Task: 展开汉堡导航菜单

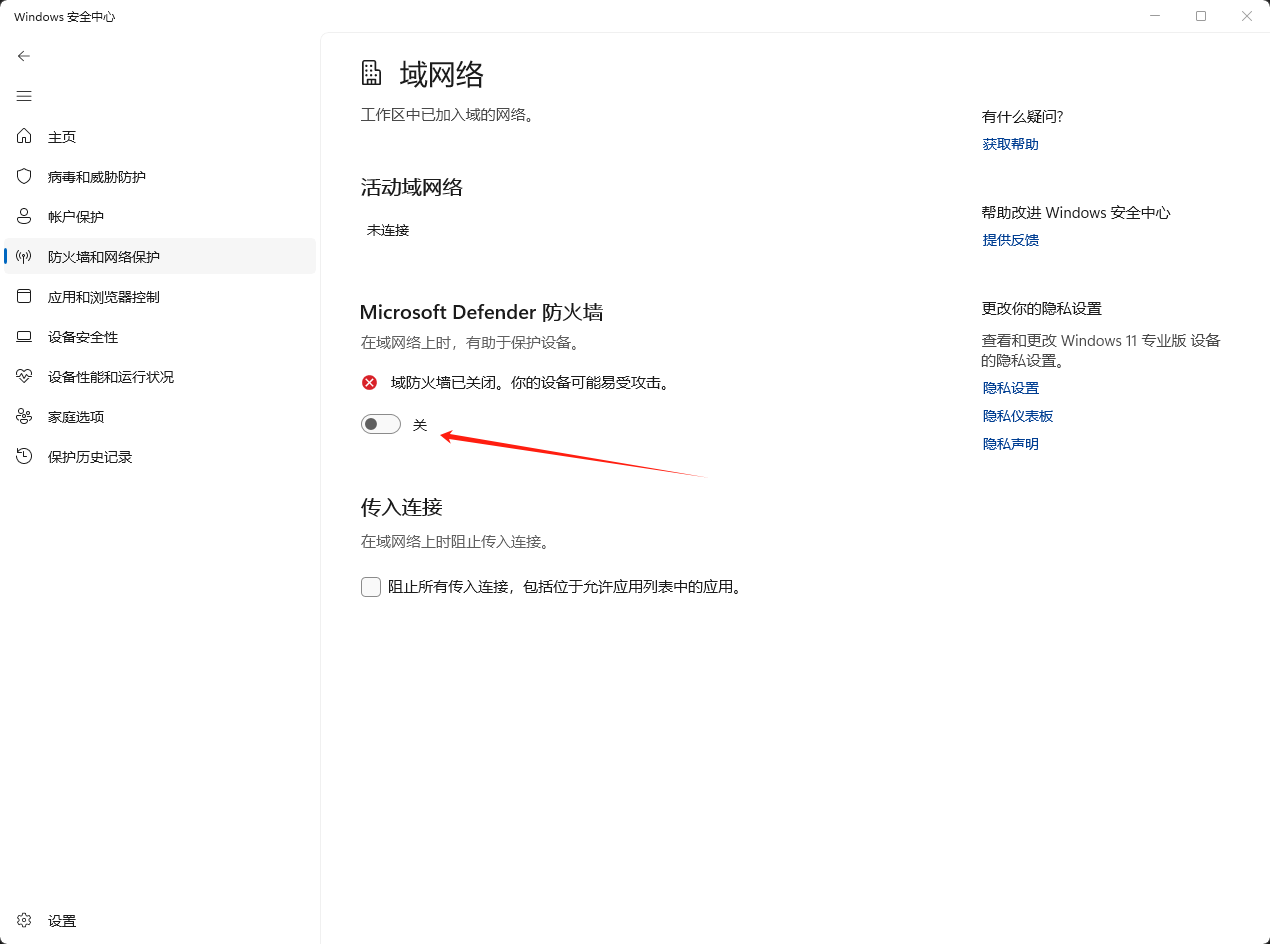Action: 24,96
